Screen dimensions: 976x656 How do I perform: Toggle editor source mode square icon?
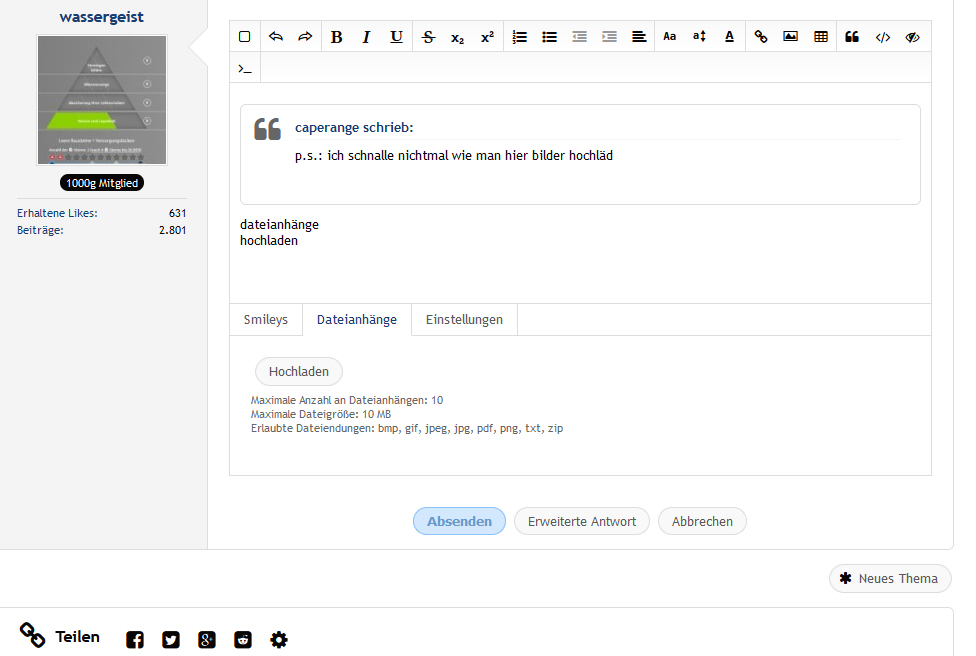click(245, 37)
